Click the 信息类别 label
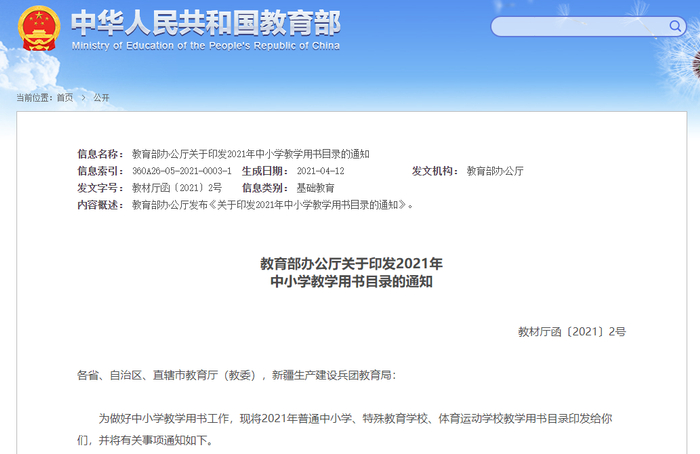 pyautogui.click(x=265, y=188)
